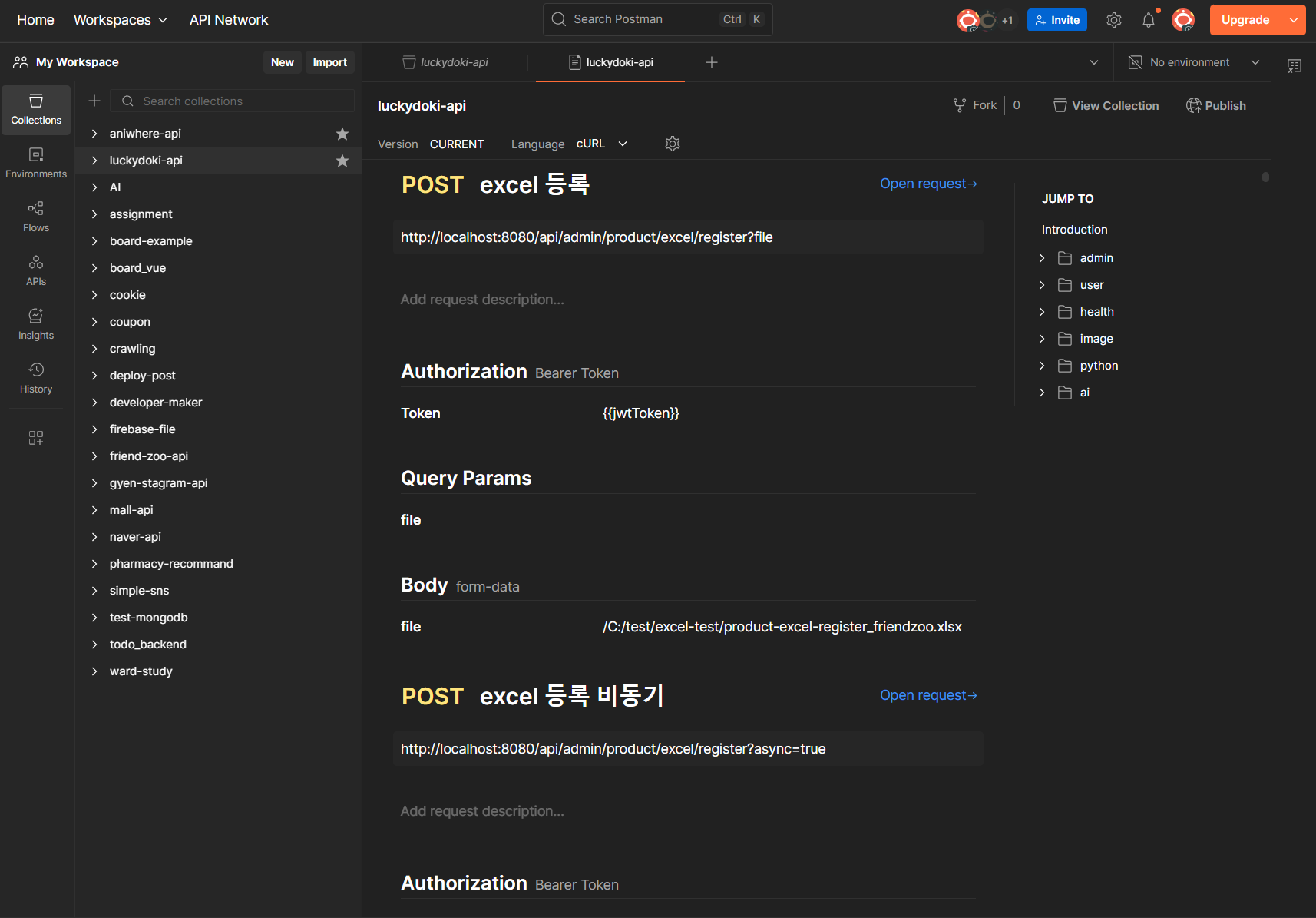Screen dimensions: 1316x918
Task: Click the documentation vertical scrollbar thumb
Action: tap(1265, 177)
